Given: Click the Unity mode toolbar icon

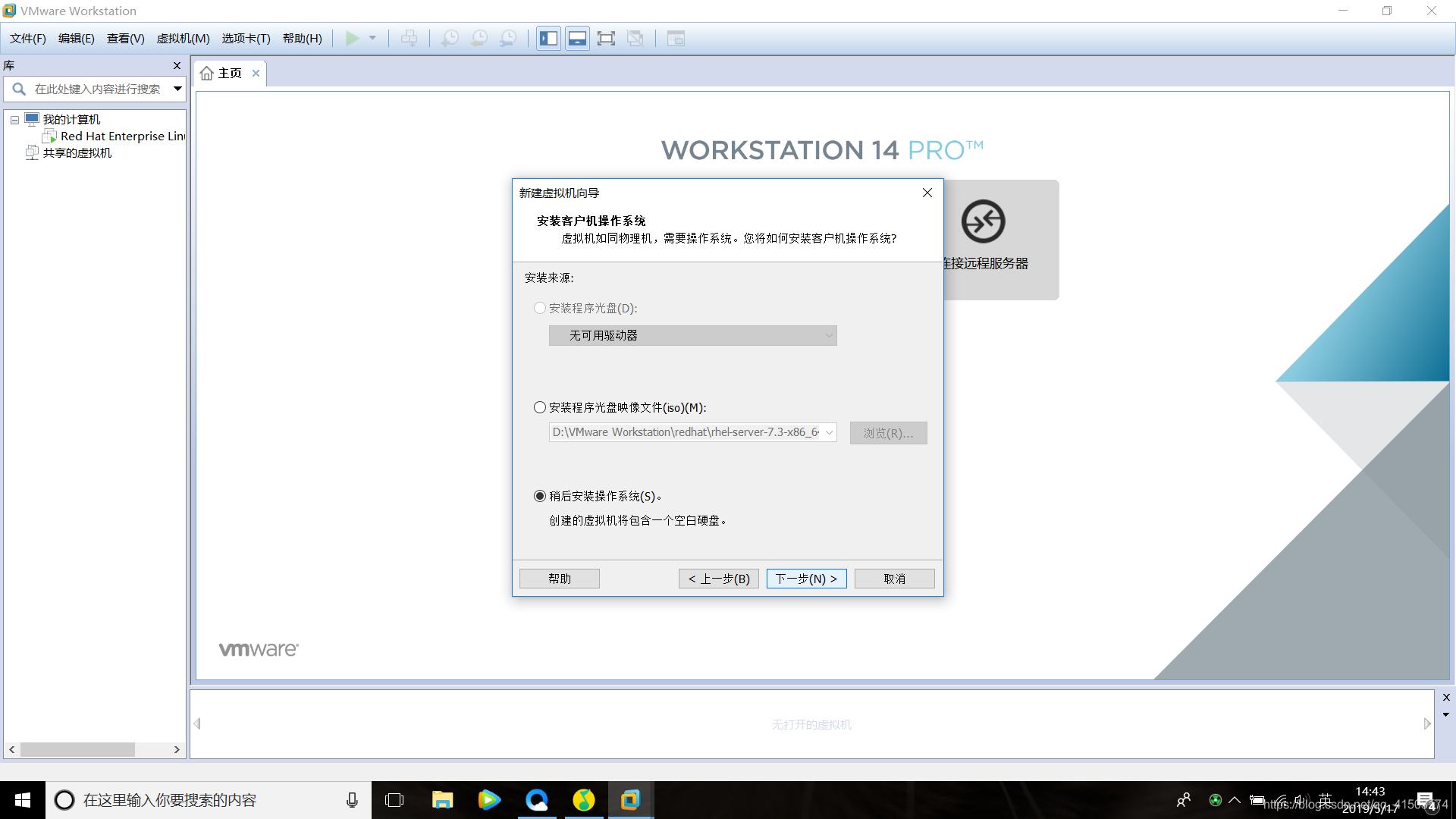Looking at the screenshot, I should coord(635,38).
